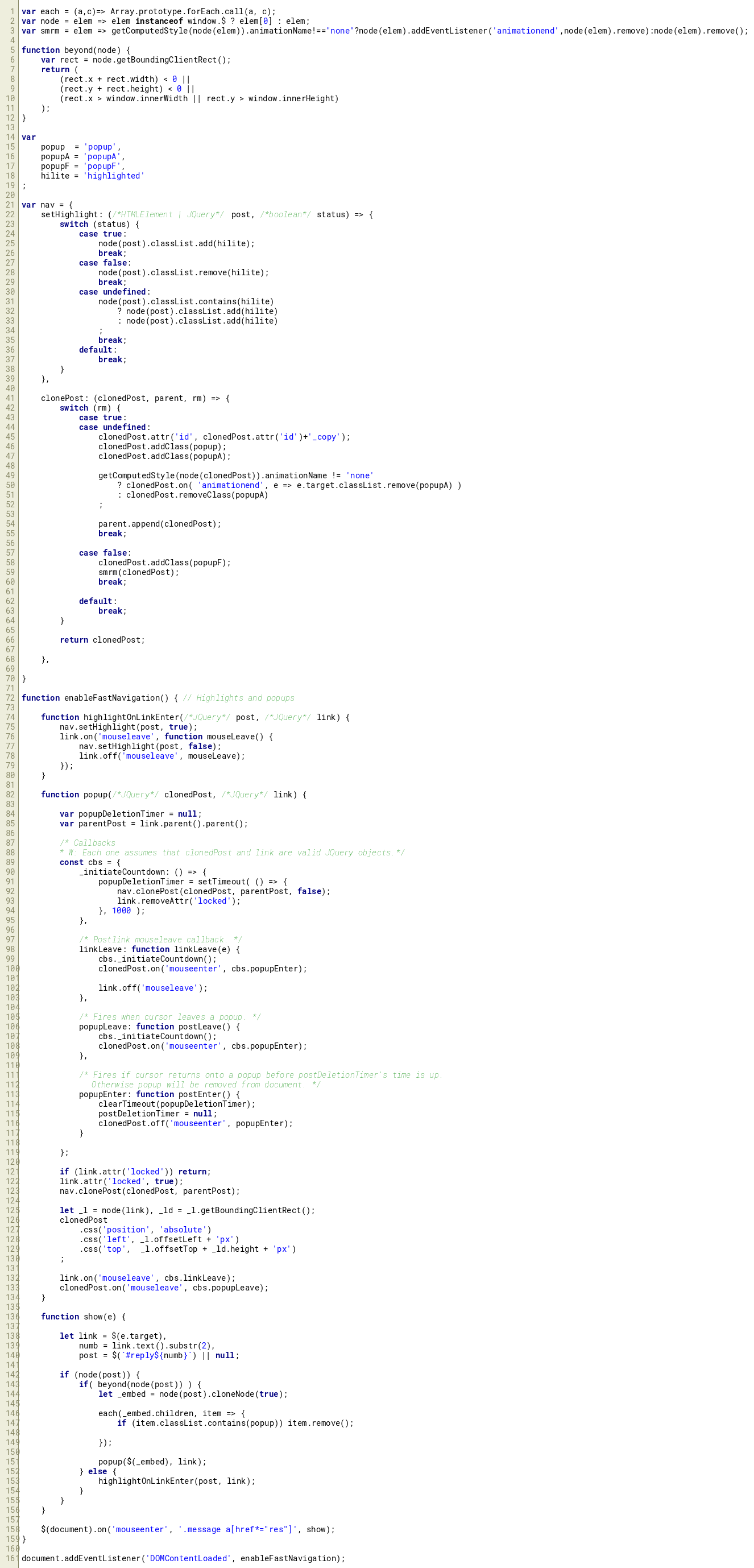754x1568 pixels.
Task: Click the '// Highlights and popups' comment
Action: coord(239,698)
